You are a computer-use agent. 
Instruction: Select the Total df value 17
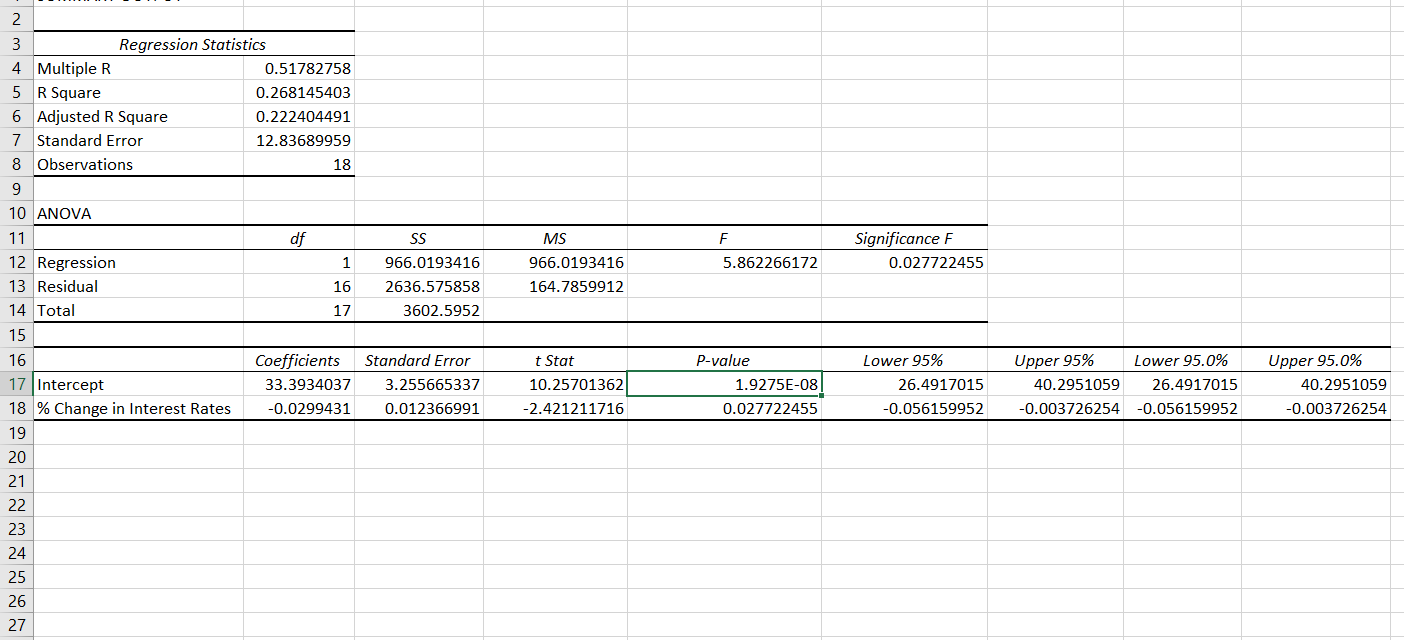click(x=299, y=311)
